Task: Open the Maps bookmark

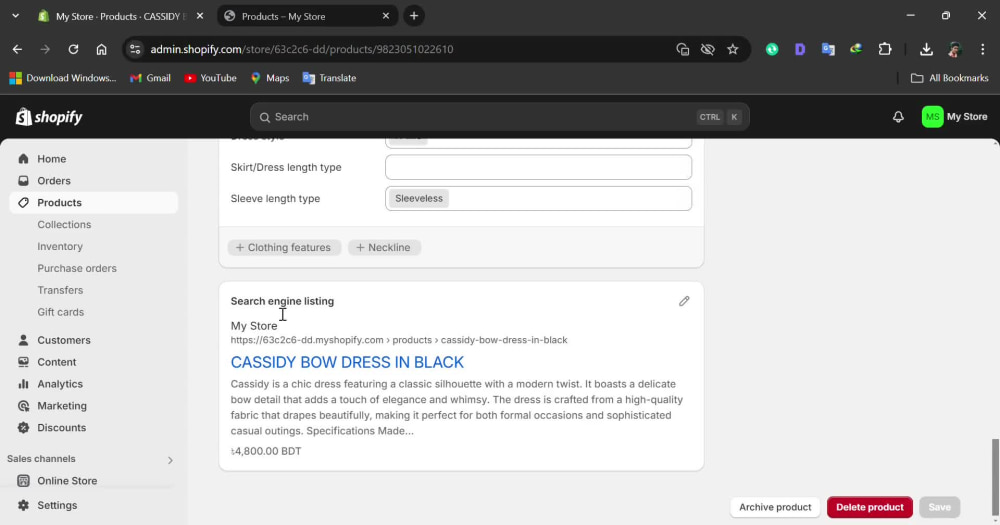Action: [x=270, y=78]
